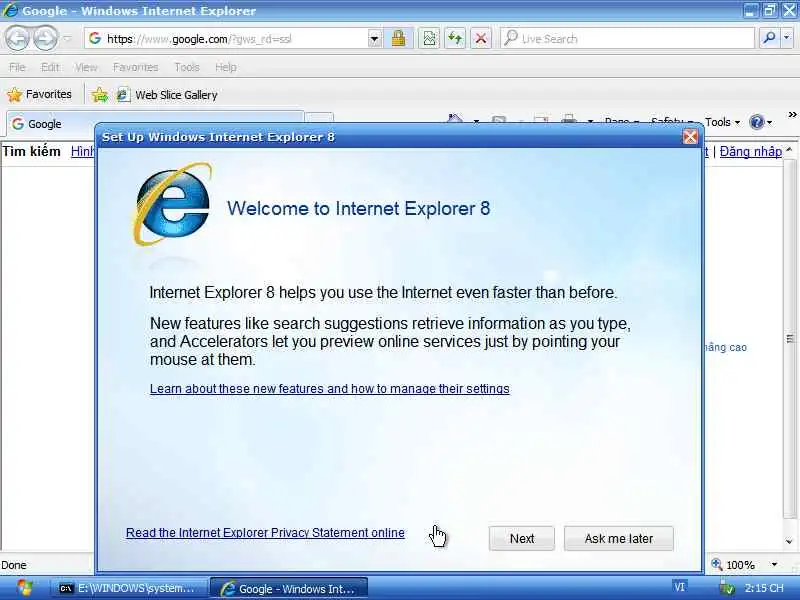Click the Windows Start button
The height and width of the screenshot is (600, 800).
coord(23,588)
